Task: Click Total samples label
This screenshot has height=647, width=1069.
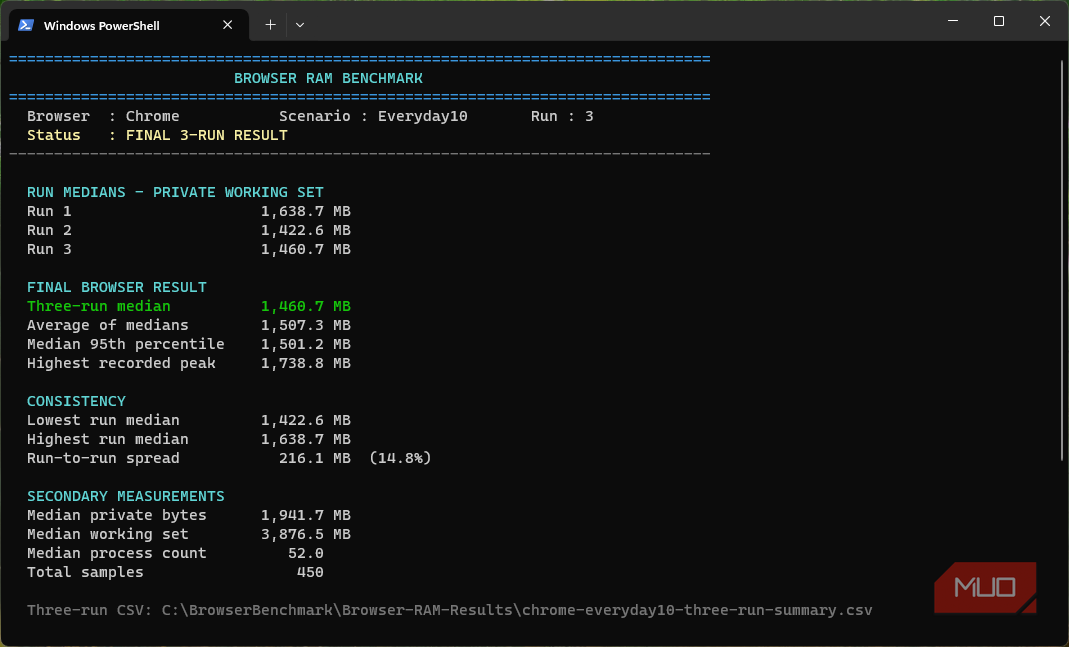Action: tap(85, 572)
